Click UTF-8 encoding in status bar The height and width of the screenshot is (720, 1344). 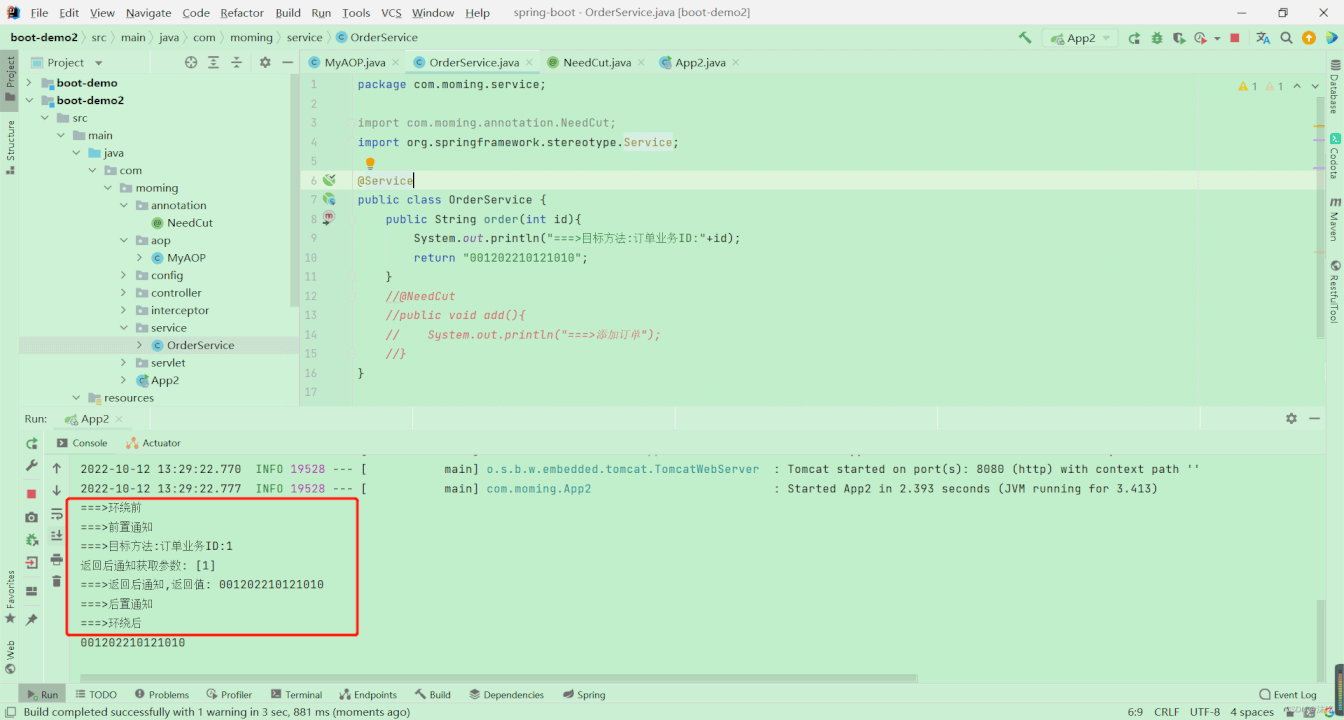[x=1205, y=712]
